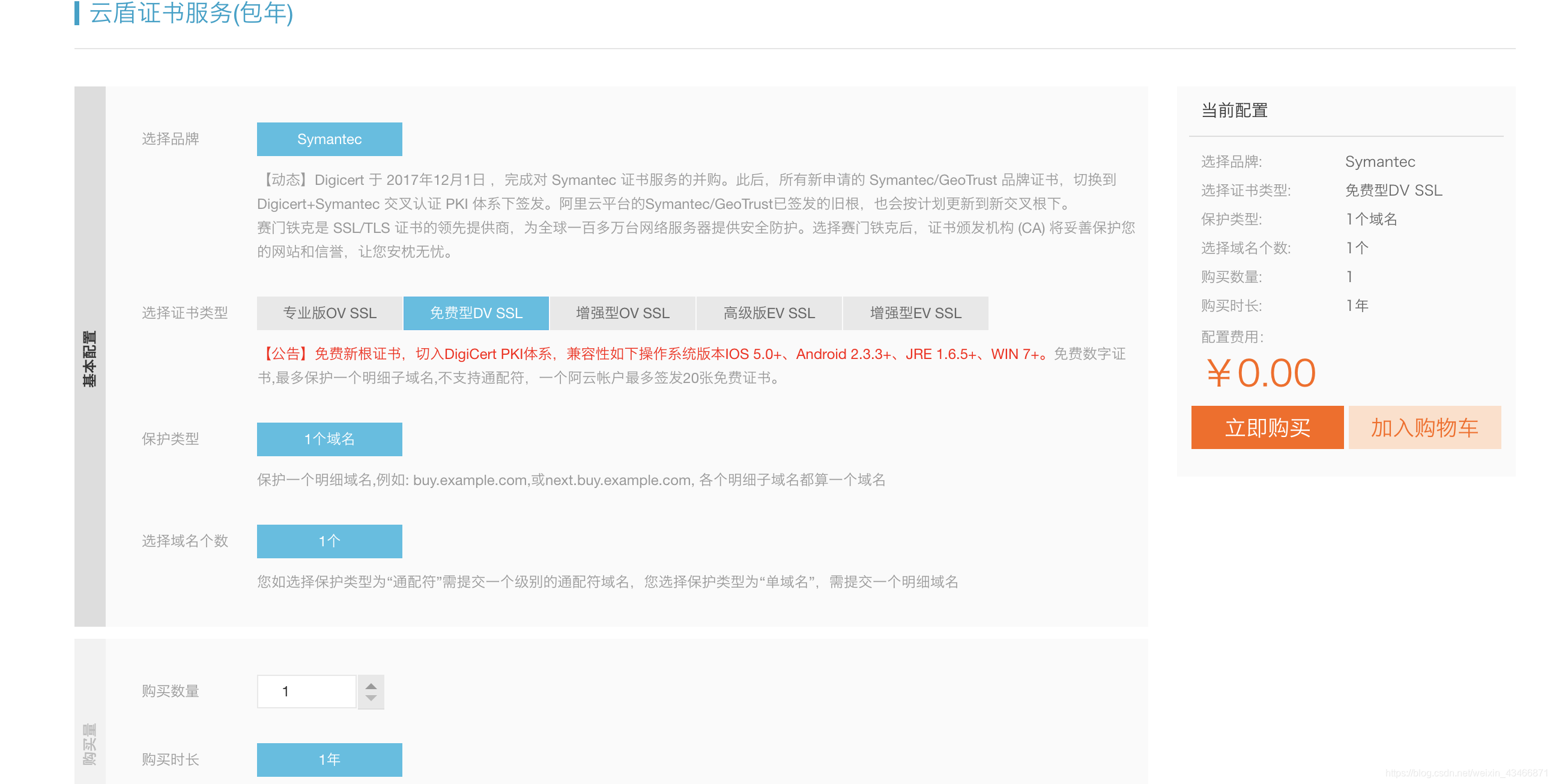Click the 云盾证书服务(包年) page title
This screenshot has width=1553, height=784.
191,13
